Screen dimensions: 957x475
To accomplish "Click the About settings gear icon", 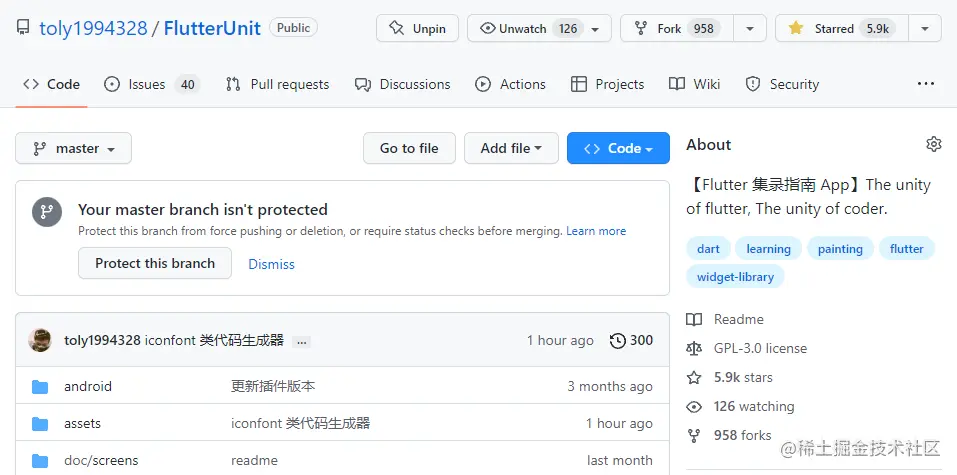I will pos(933,145).
